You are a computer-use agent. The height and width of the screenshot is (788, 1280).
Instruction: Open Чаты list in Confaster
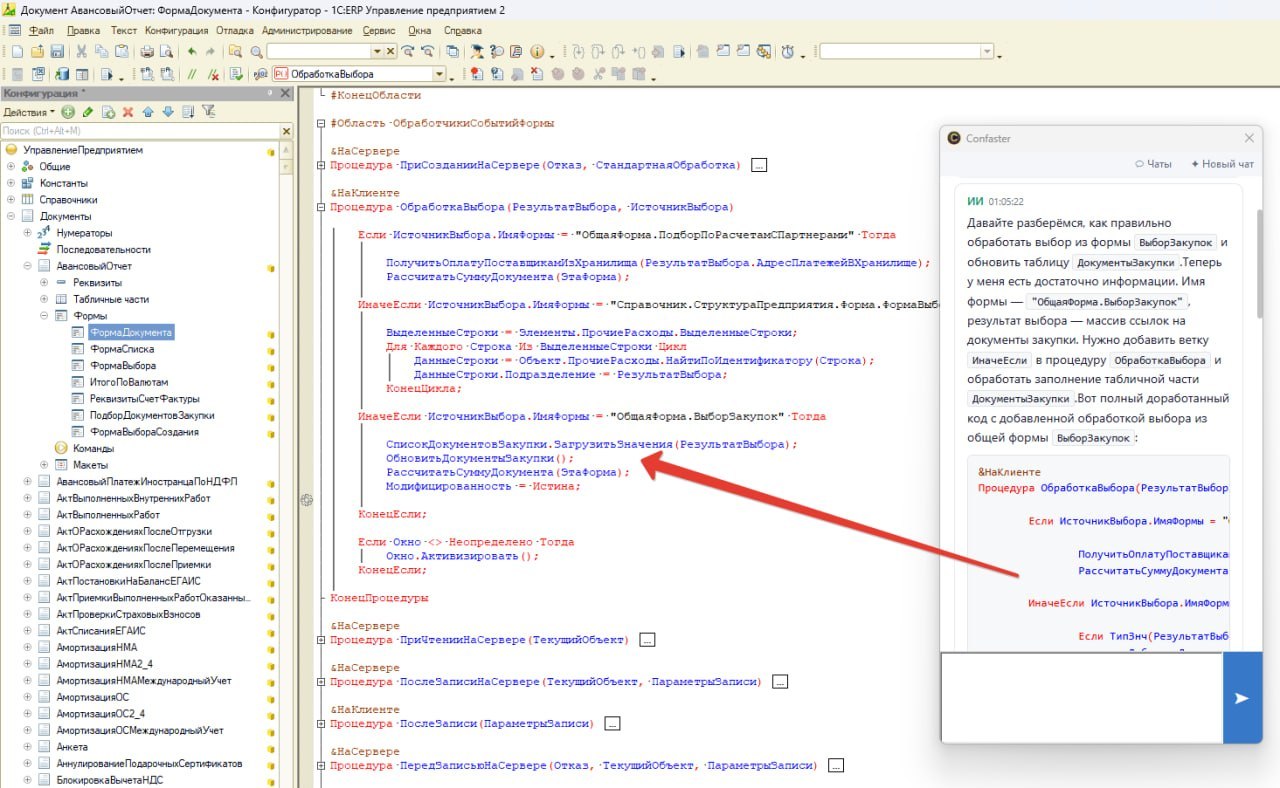(1153, 164)
